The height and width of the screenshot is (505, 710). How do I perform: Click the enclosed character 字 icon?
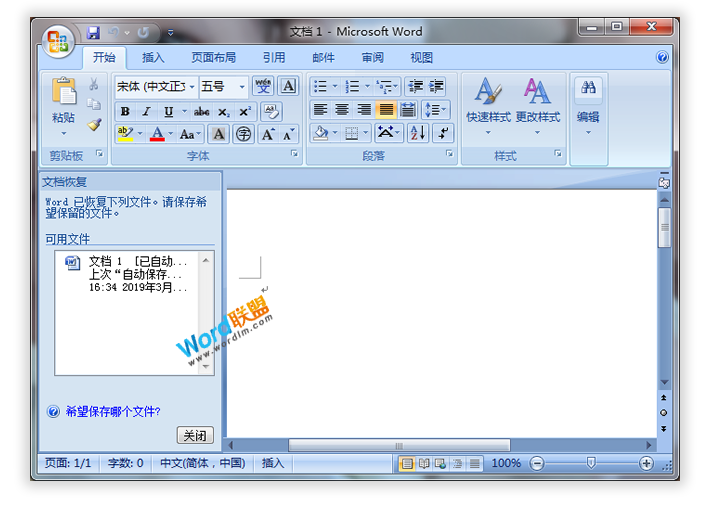[x=244, y=134]
